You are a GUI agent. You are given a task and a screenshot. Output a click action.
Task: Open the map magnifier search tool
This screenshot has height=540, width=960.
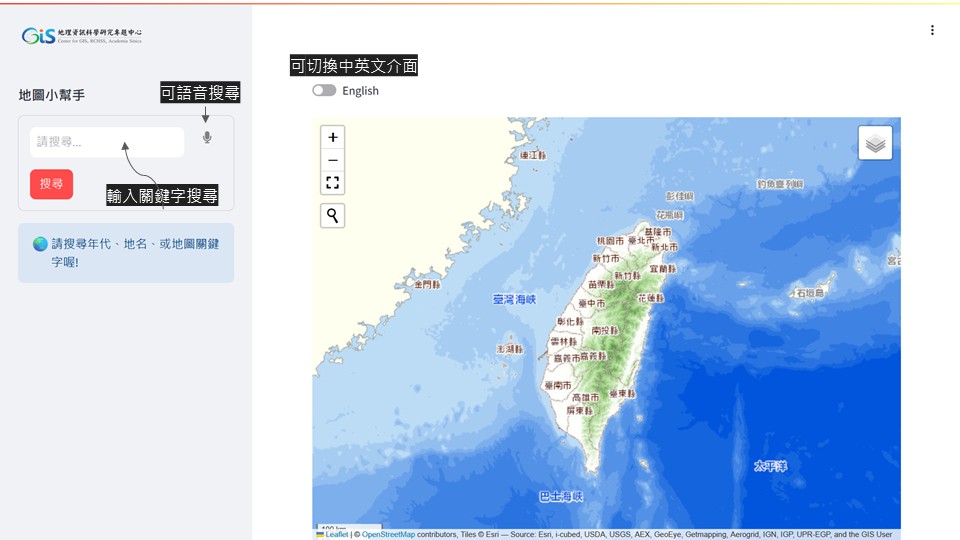(x=333, y=215)
